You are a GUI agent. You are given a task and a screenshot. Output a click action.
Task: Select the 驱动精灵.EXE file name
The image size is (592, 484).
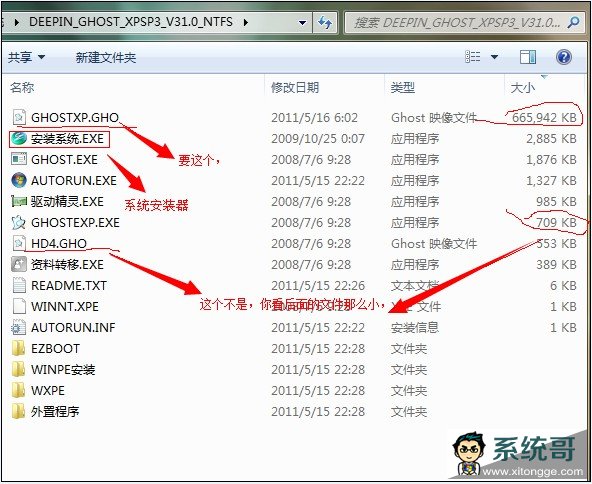(67, 202)
